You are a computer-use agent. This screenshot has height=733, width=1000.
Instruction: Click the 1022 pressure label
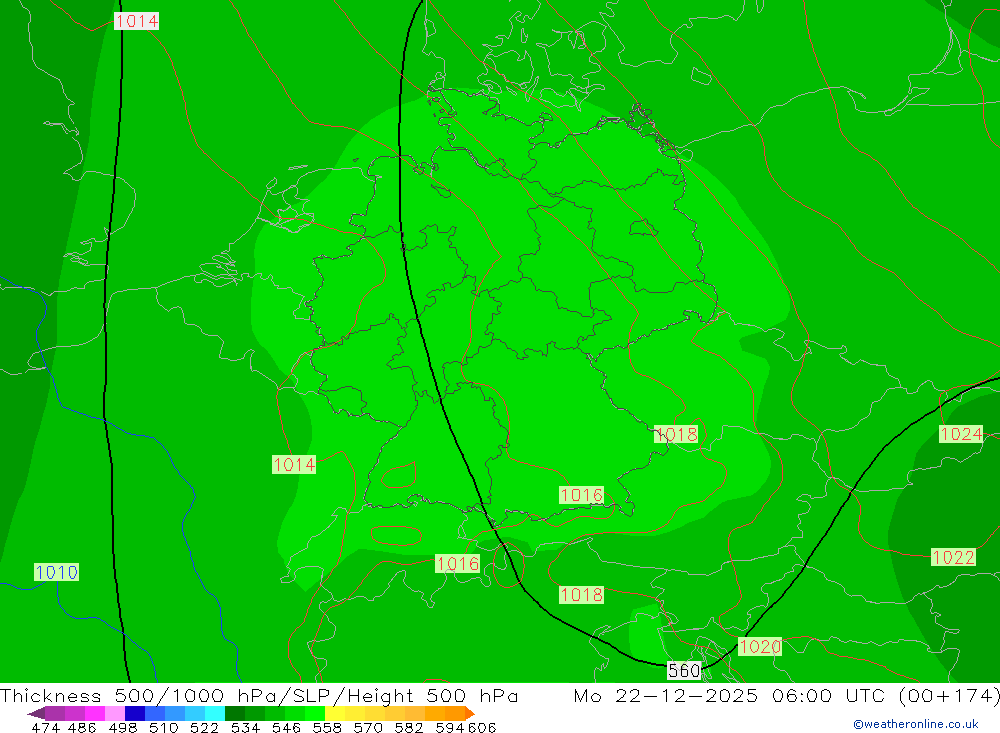[x=953, y=558]
